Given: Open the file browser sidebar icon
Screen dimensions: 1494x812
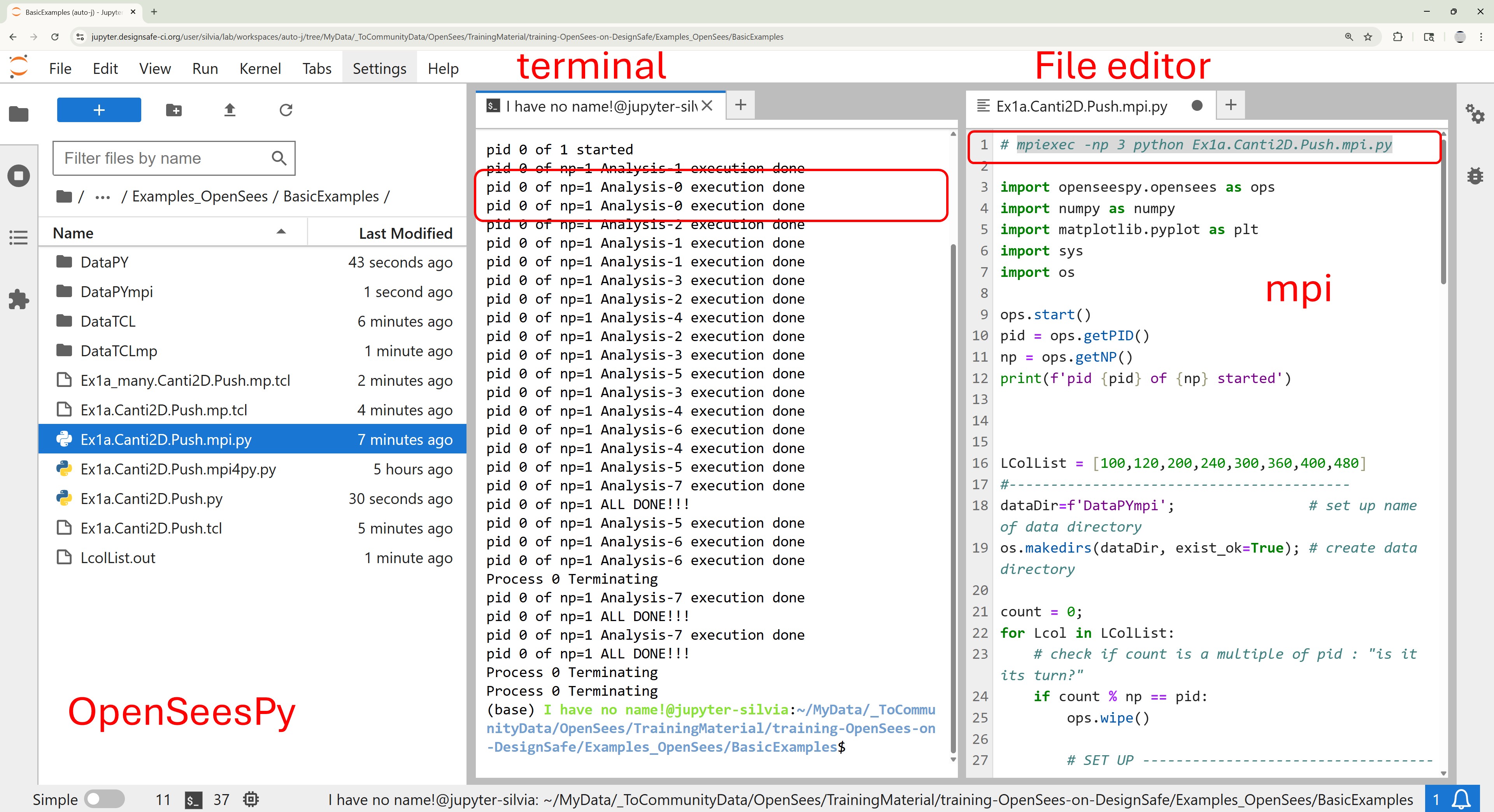Looking at the screenshot, I should [19, 114].
